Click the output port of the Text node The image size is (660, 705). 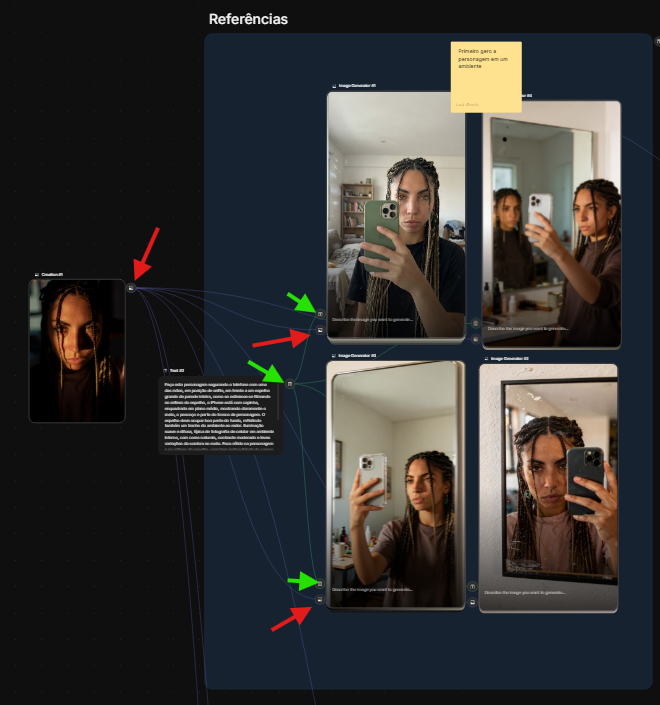290,383
